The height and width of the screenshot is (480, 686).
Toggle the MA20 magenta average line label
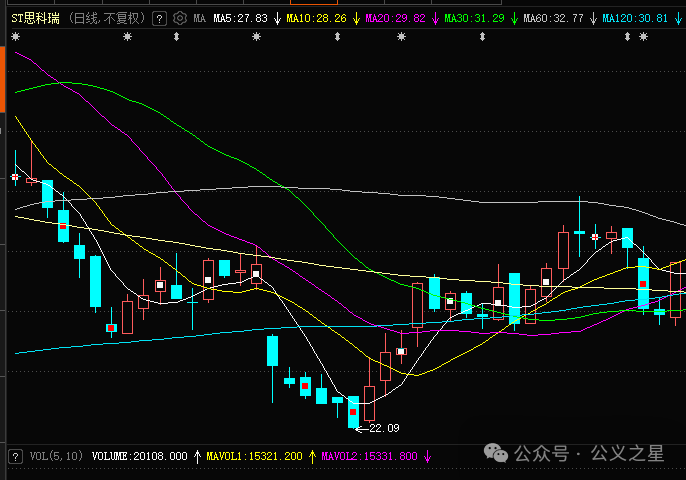(396, 18)
